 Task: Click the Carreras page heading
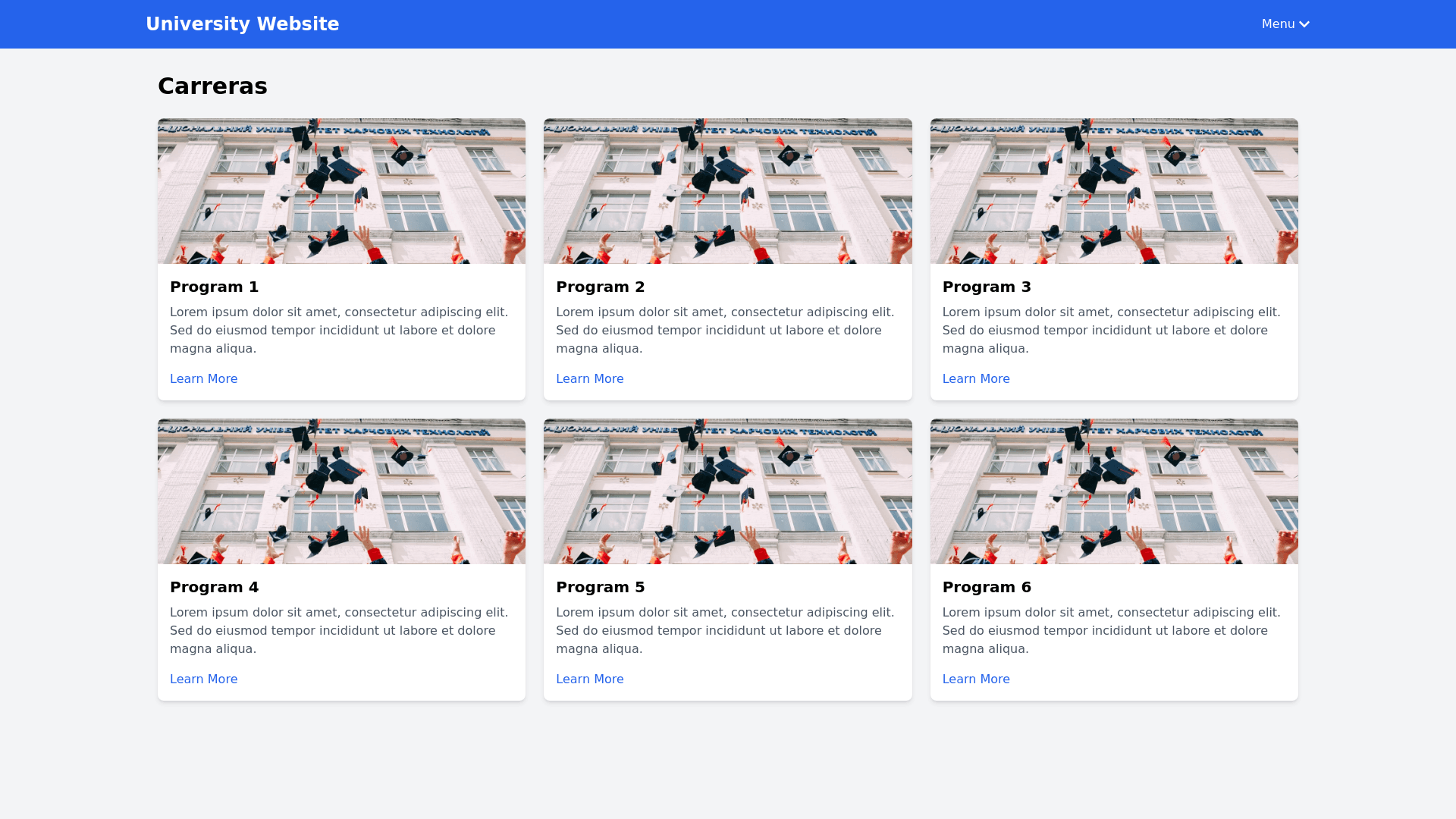(x=212, y=86)
